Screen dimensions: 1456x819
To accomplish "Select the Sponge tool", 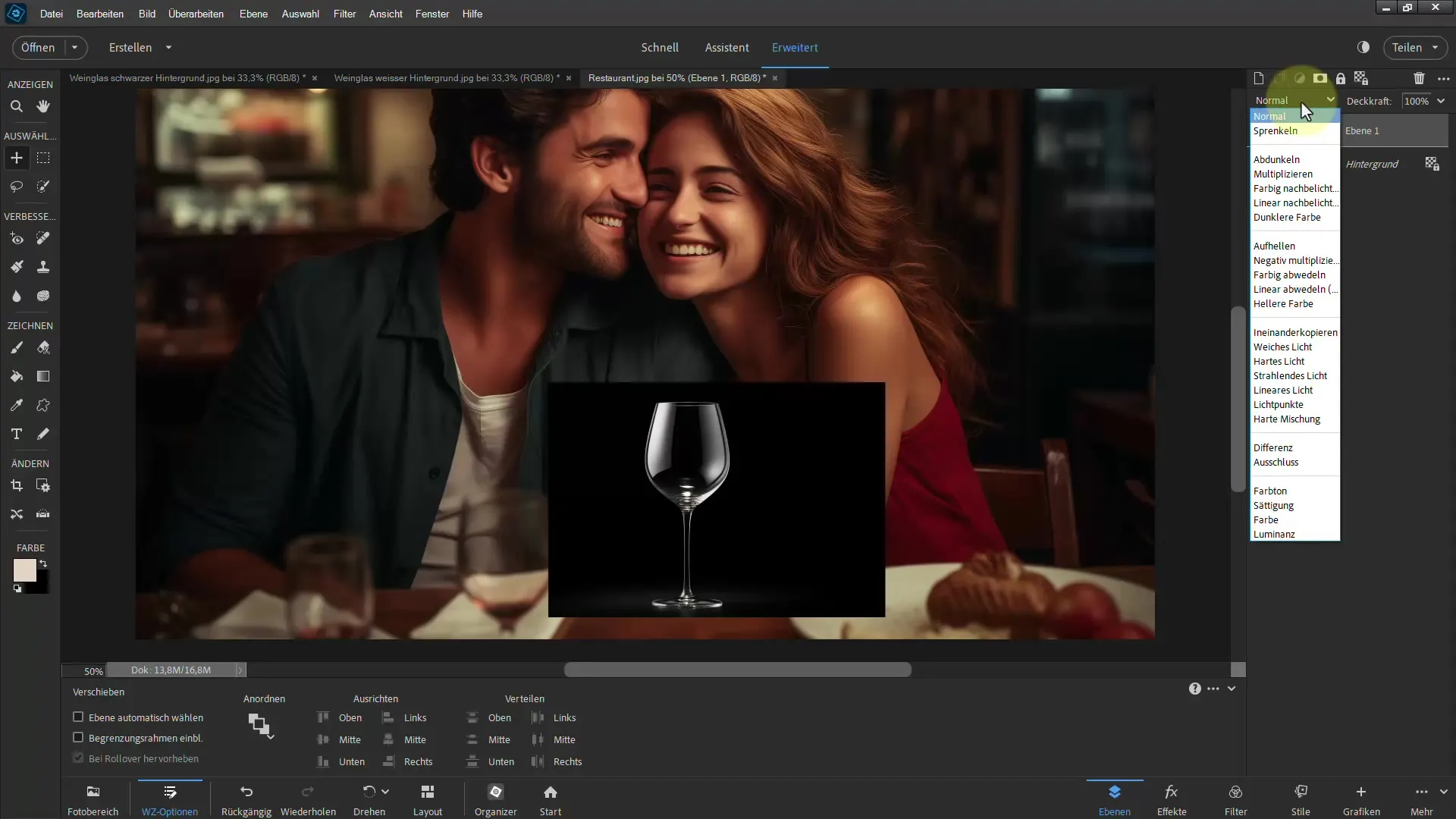I will coord(43,296).
